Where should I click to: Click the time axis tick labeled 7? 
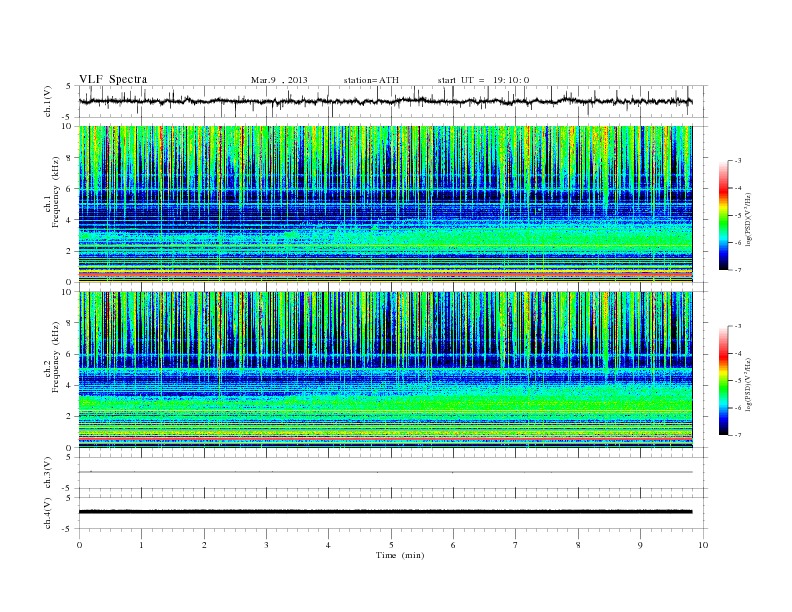pos(516,545)
